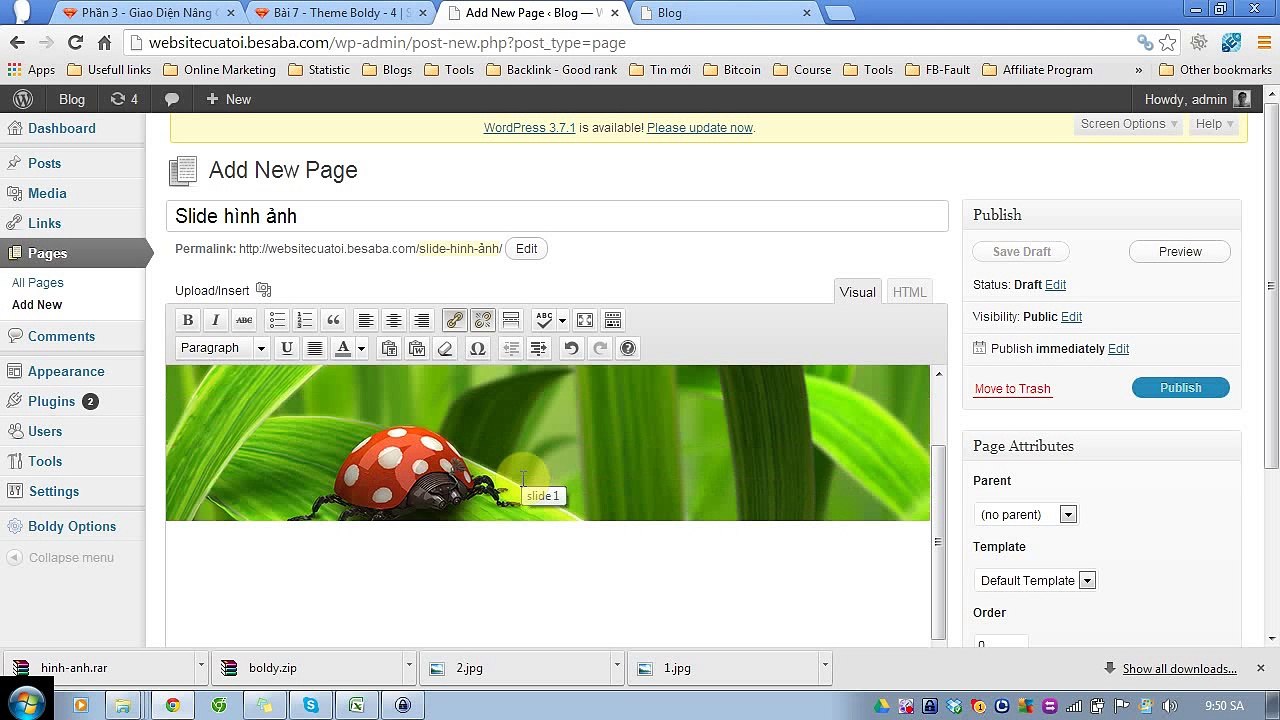
Task: Apply the current text color
Action: (343, 348)
